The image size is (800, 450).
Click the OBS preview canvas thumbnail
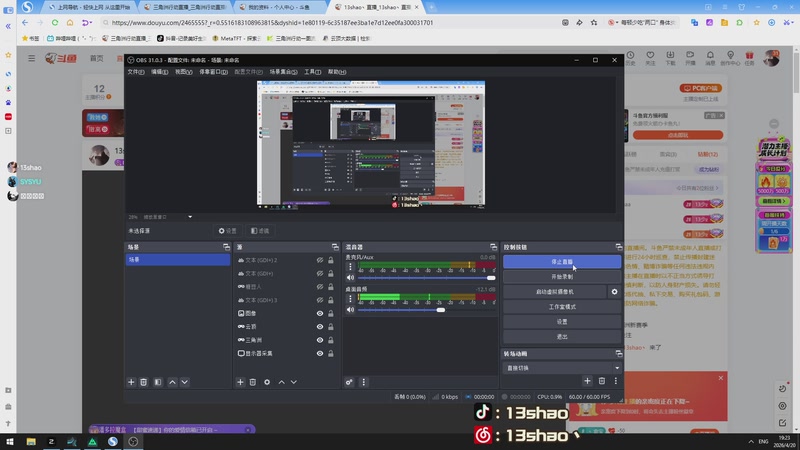pyautogui.click(x=371, y=144)
